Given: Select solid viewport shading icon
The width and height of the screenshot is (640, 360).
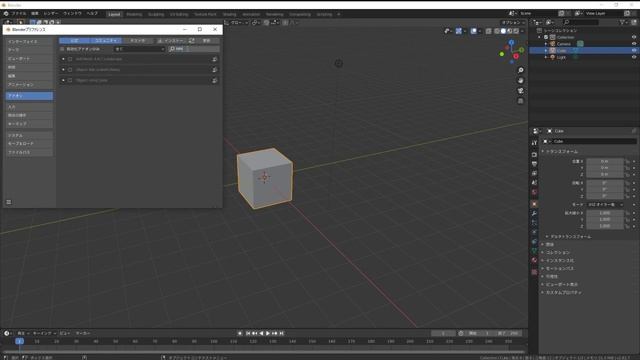Looking at the screenshot, I should pyautogui.click(x=503, y=31).
